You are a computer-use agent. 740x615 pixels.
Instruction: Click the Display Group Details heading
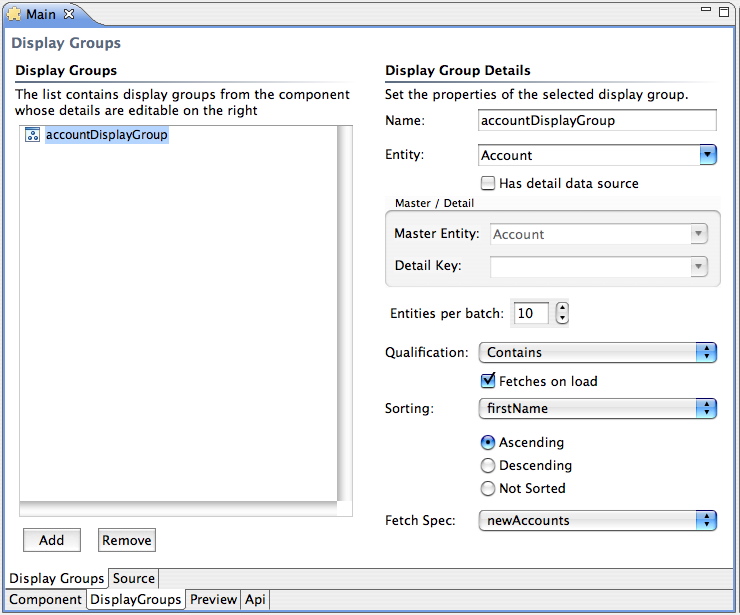[x=458, y=70]
